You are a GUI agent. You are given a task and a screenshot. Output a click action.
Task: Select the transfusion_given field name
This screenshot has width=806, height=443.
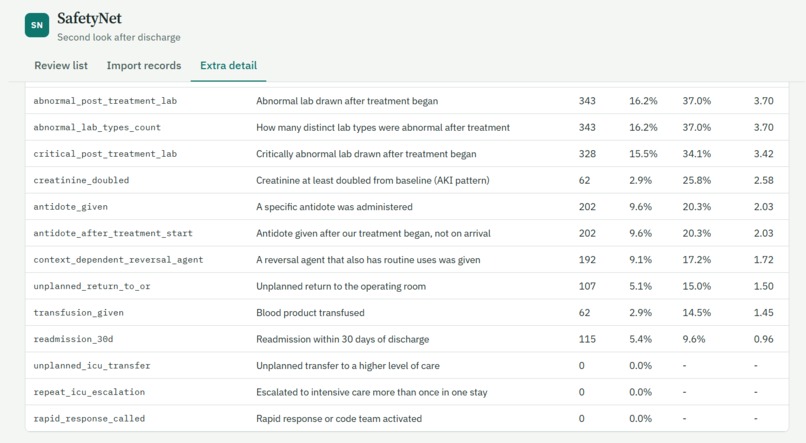tap(79, 312)
